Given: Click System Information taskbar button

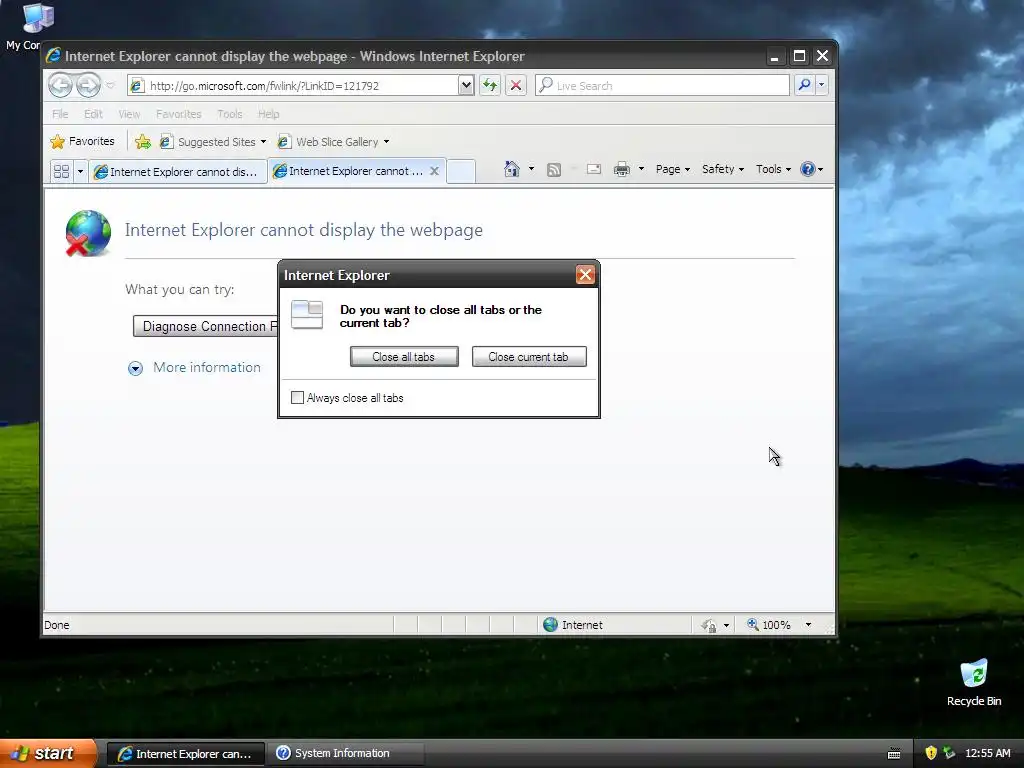Looking at the screenshot, I should 346,754.
